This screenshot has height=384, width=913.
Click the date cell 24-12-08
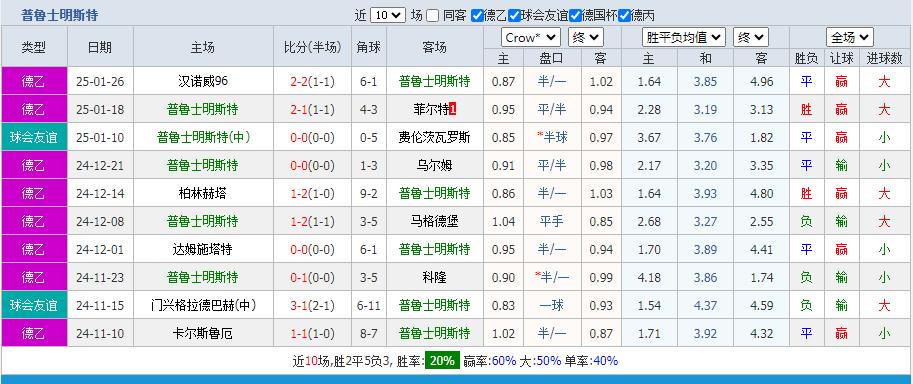tap(100, 221)
